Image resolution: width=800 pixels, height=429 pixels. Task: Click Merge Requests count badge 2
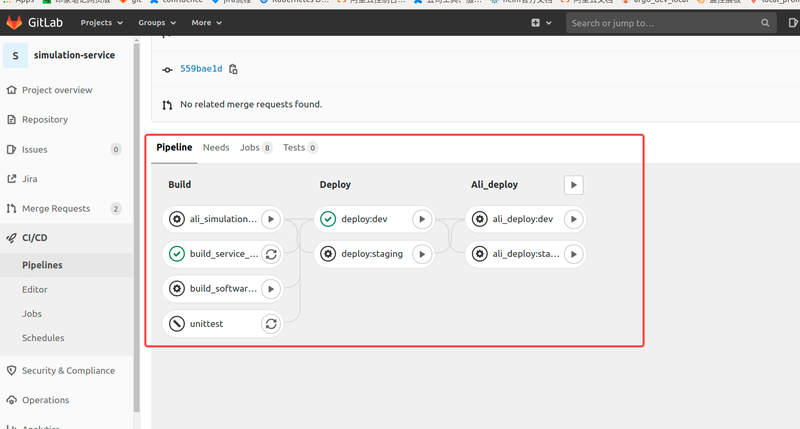click(116, 209)
